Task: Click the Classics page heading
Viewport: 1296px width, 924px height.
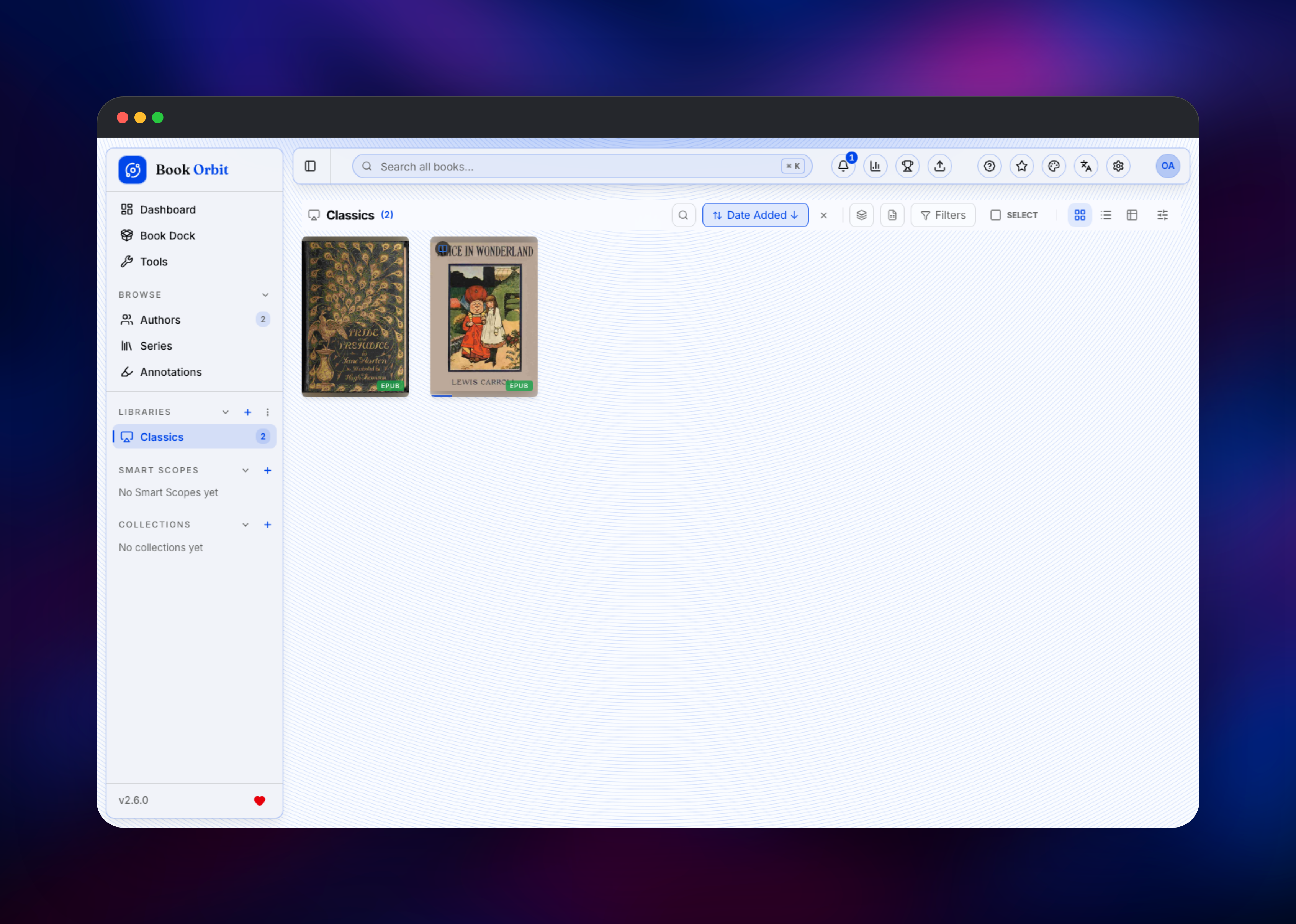Action: pos(350,215)
